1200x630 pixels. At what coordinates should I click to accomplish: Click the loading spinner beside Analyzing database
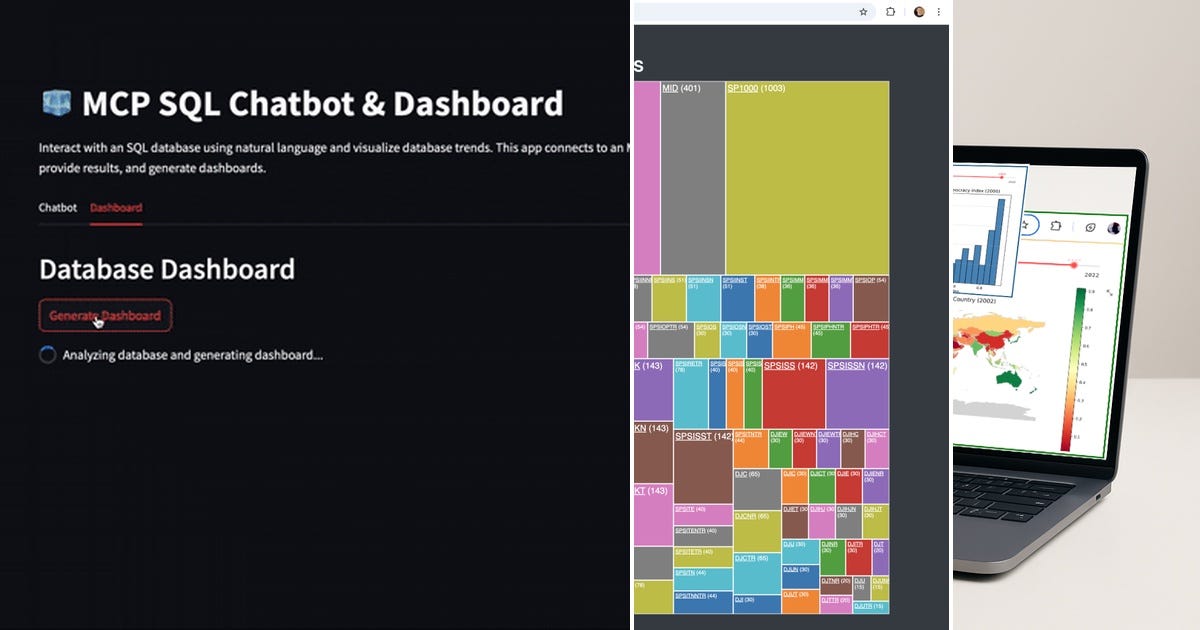click(47, 354)
